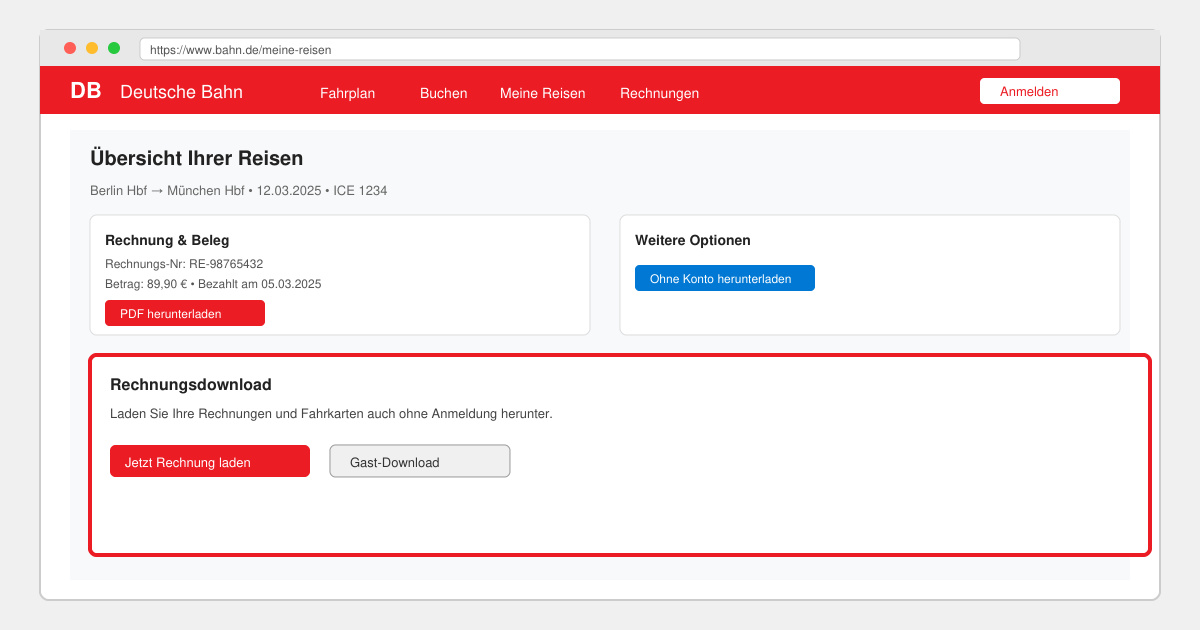The width and height of the screenshot is (1200, 630).
Task: Click the Rechnungsdownload section heading
Action: 191,384
